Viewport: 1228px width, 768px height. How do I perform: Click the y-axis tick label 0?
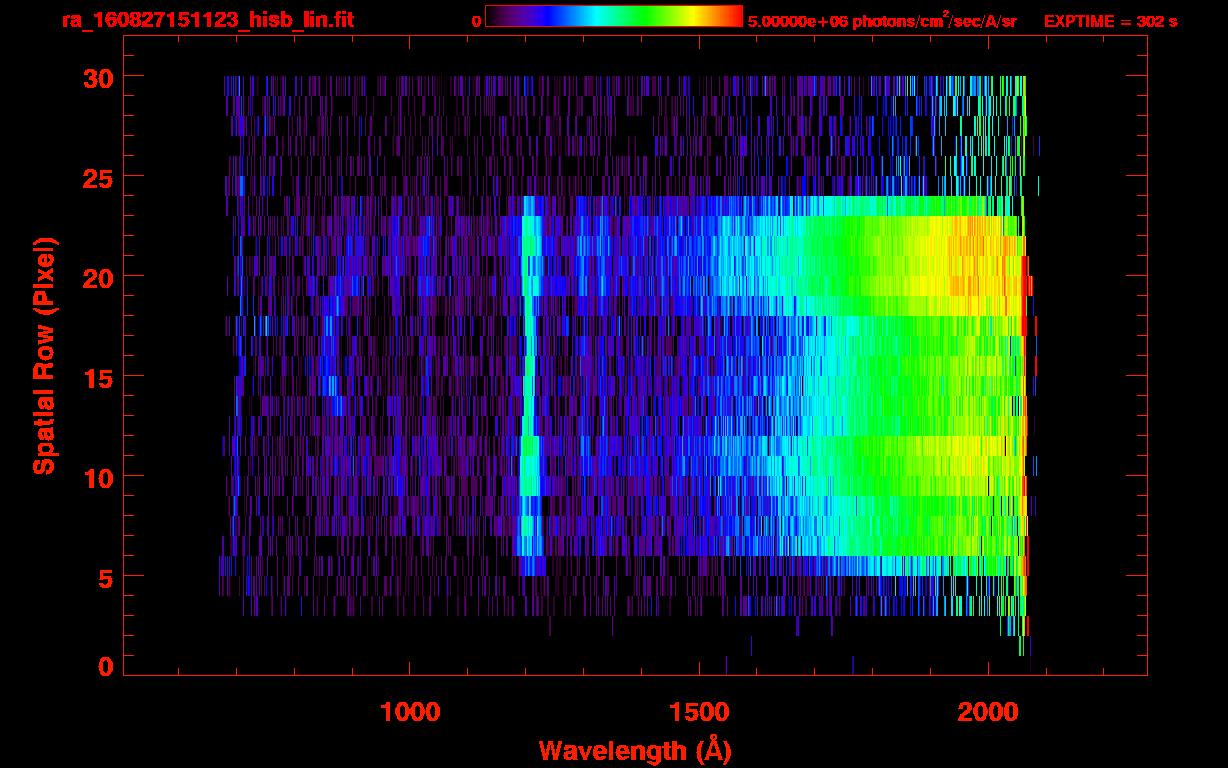point(105,666)
